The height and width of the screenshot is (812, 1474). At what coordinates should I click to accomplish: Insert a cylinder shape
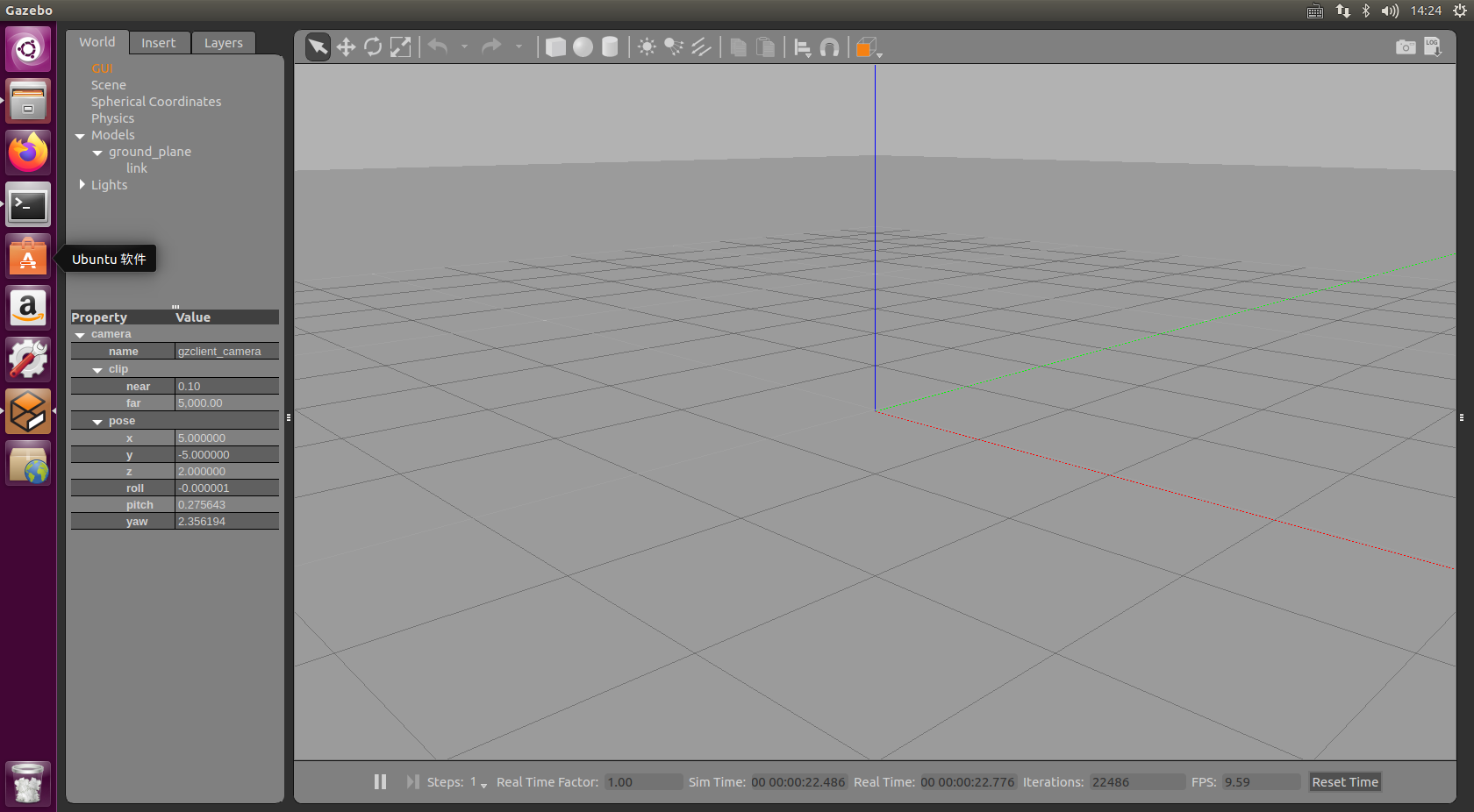click(610, 46)
